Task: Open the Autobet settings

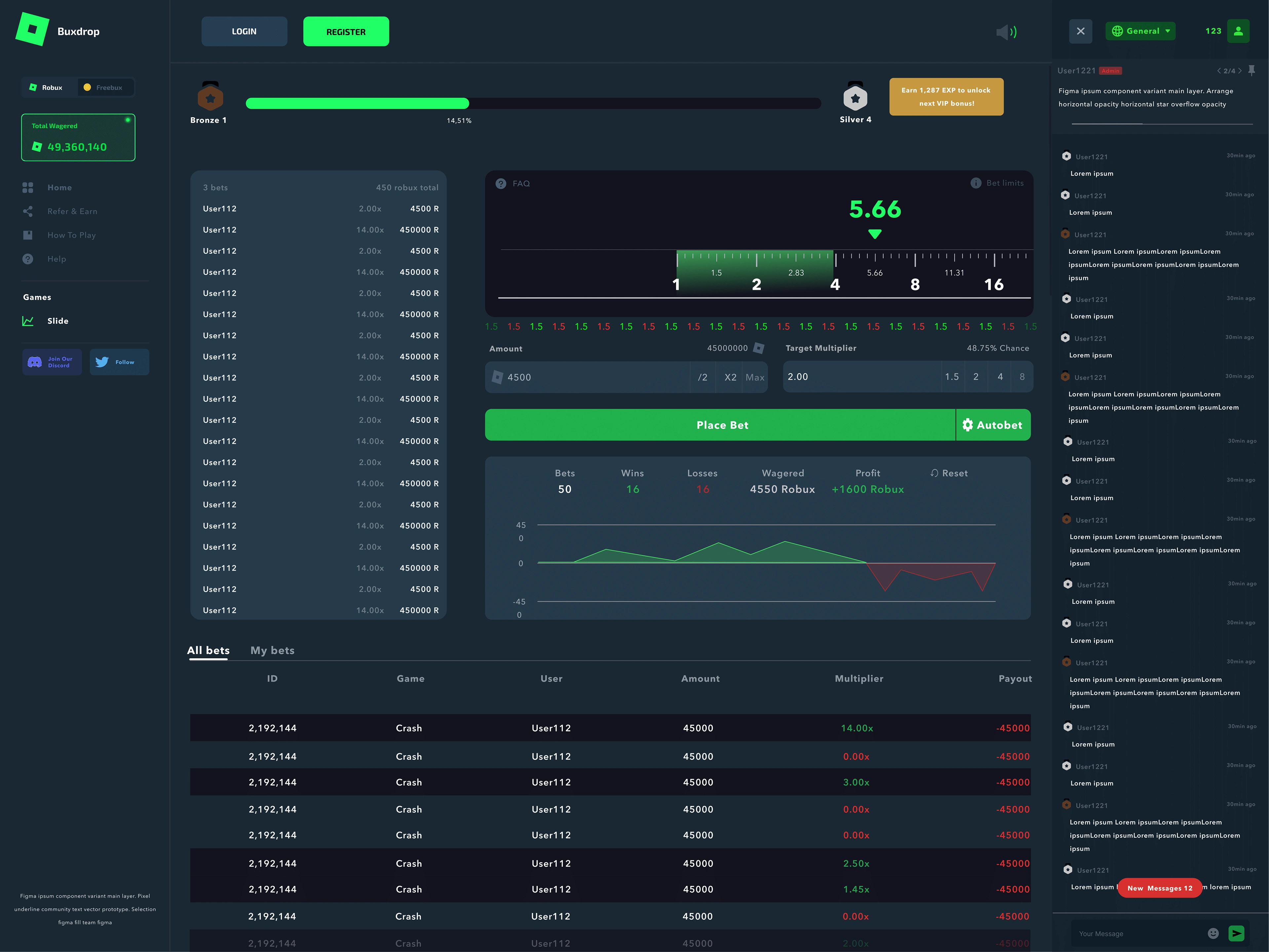Action: 993,425
